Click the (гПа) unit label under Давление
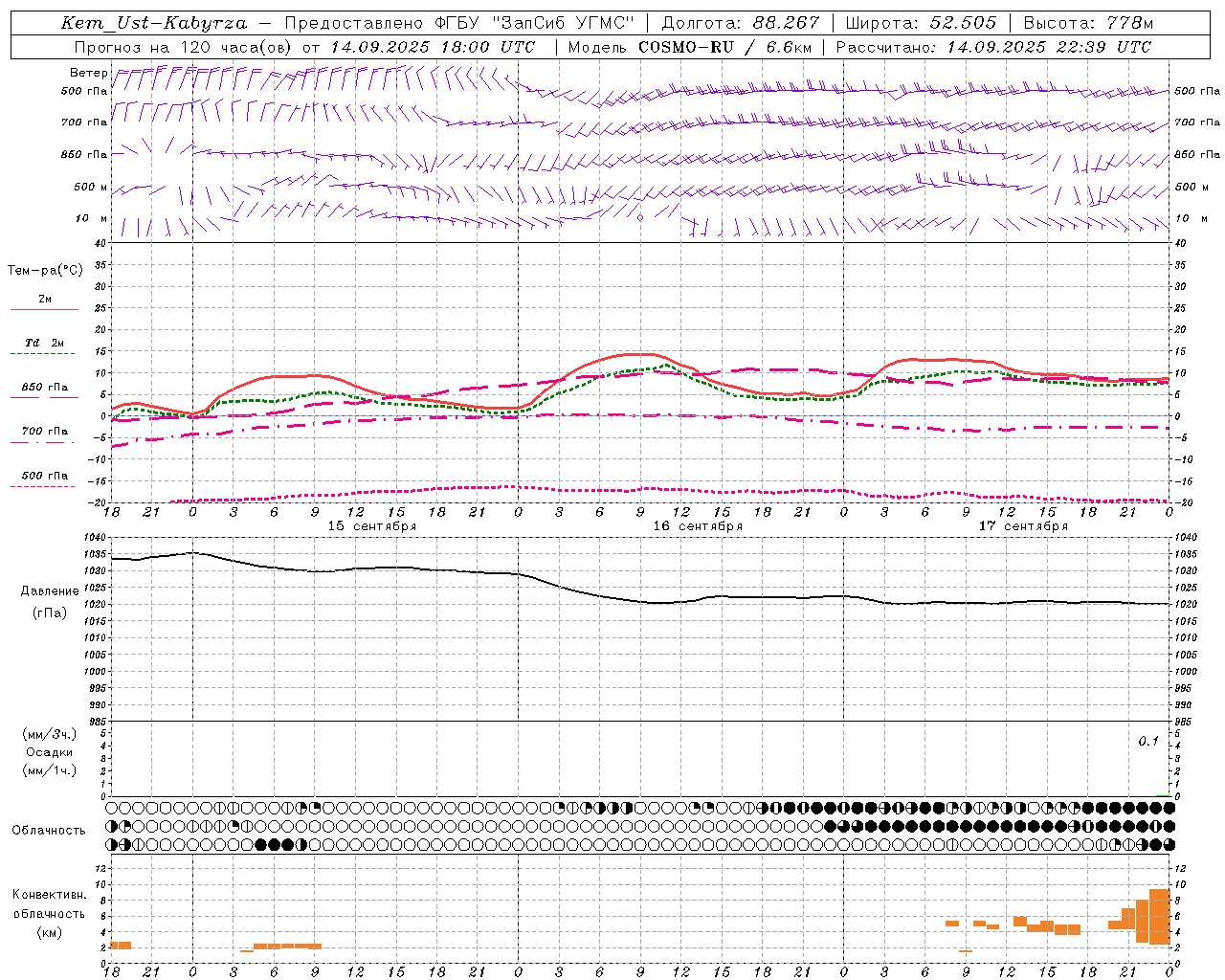The image size is (1225, 980). [x=50, y=613]
